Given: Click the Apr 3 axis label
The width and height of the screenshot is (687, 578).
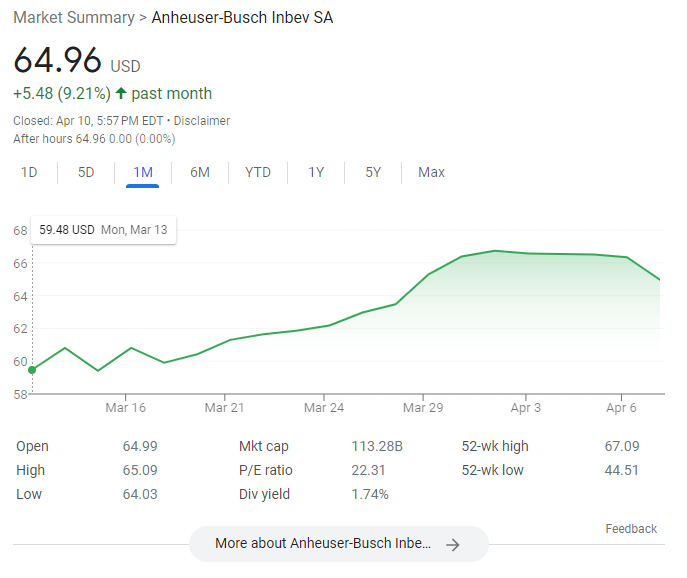Looking at the screenshot, I should point(526,408).
